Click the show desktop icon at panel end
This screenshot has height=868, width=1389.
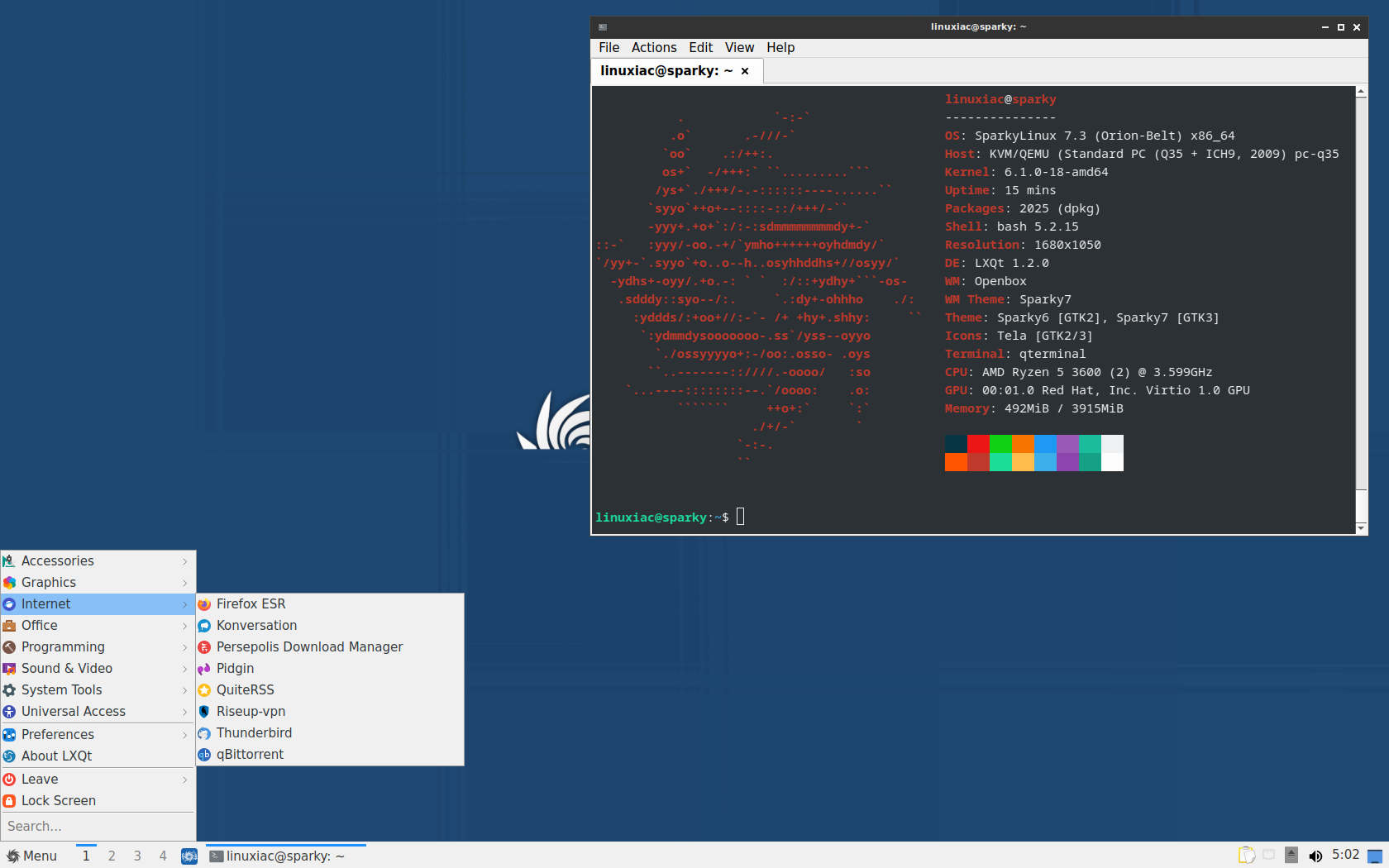pos(1375,856)
